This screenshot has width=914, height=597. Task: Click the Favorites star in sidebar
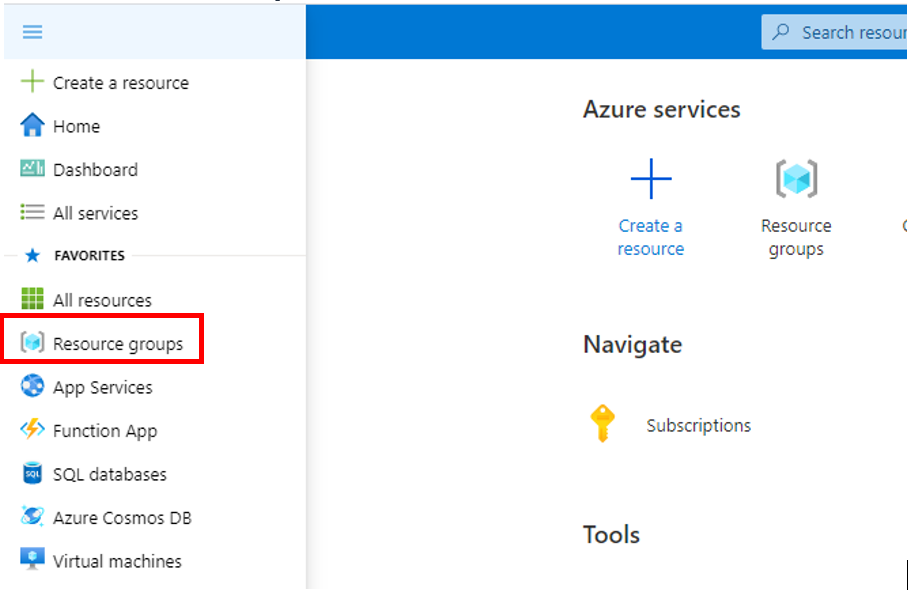point(32,256)
